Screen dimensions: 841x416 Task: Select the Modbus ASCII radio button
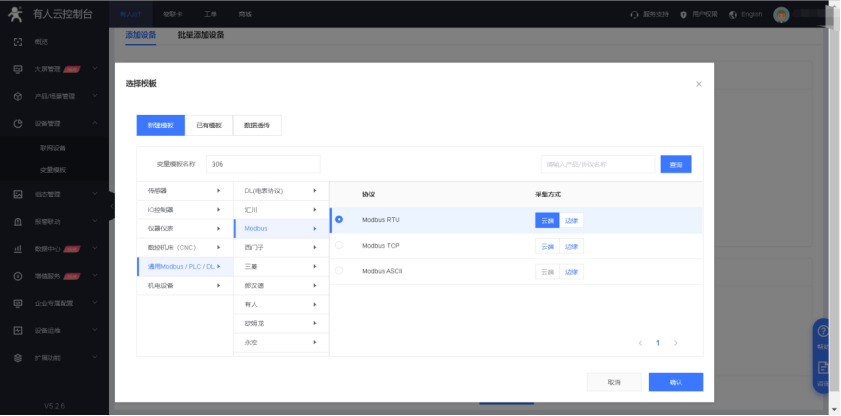pos(339,271)
